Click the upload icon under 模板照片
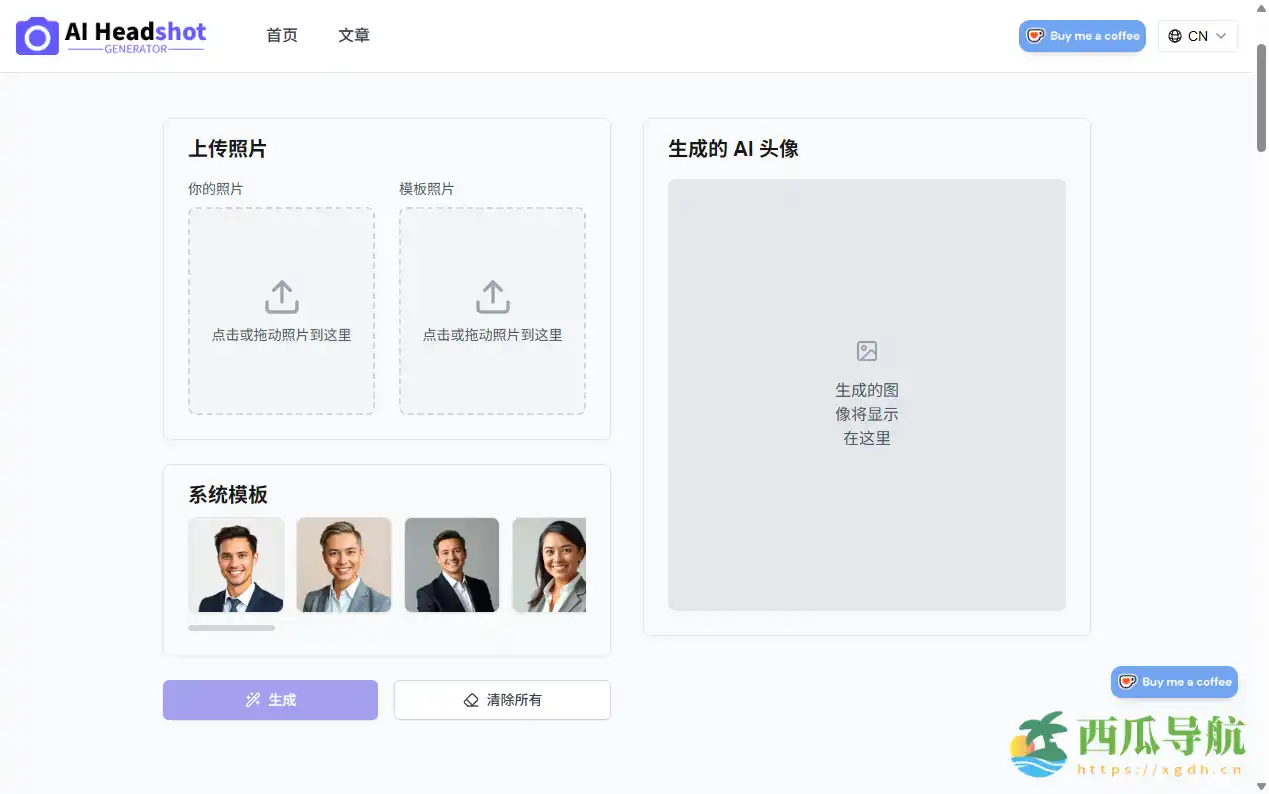Screen dimensions: 1269x794 point(491,295)
